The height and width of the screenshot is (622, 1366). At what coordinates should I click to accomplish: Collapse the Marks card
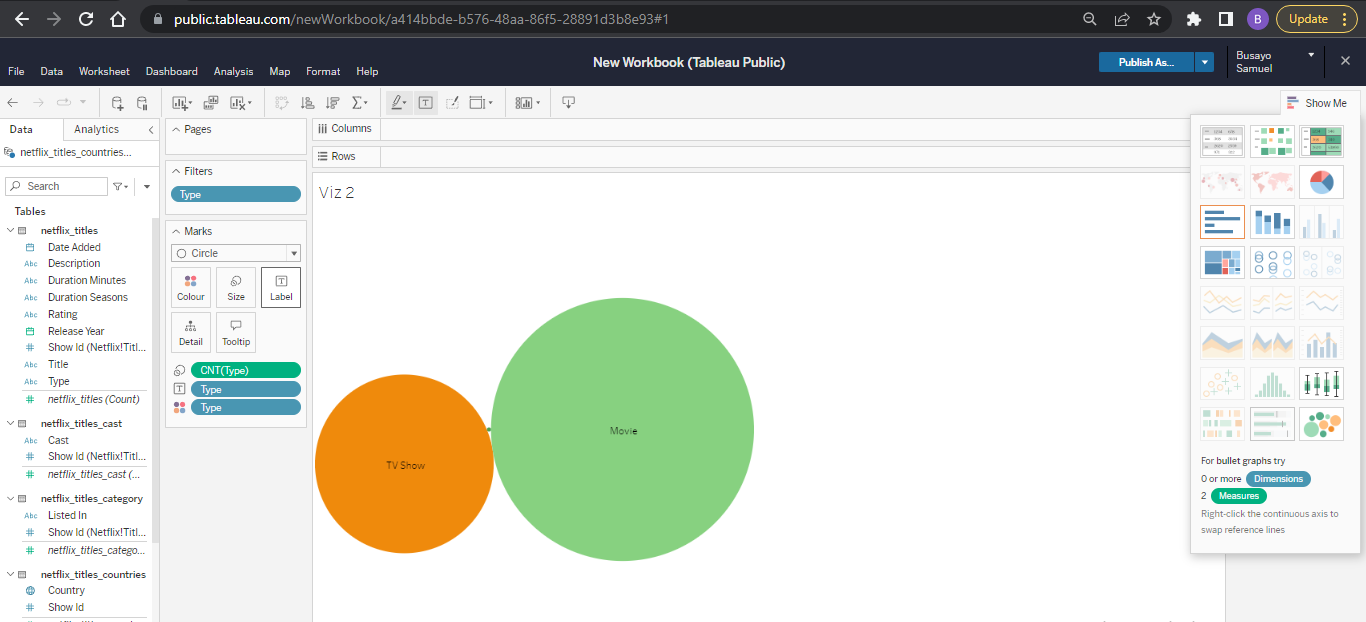click(175, 231)
